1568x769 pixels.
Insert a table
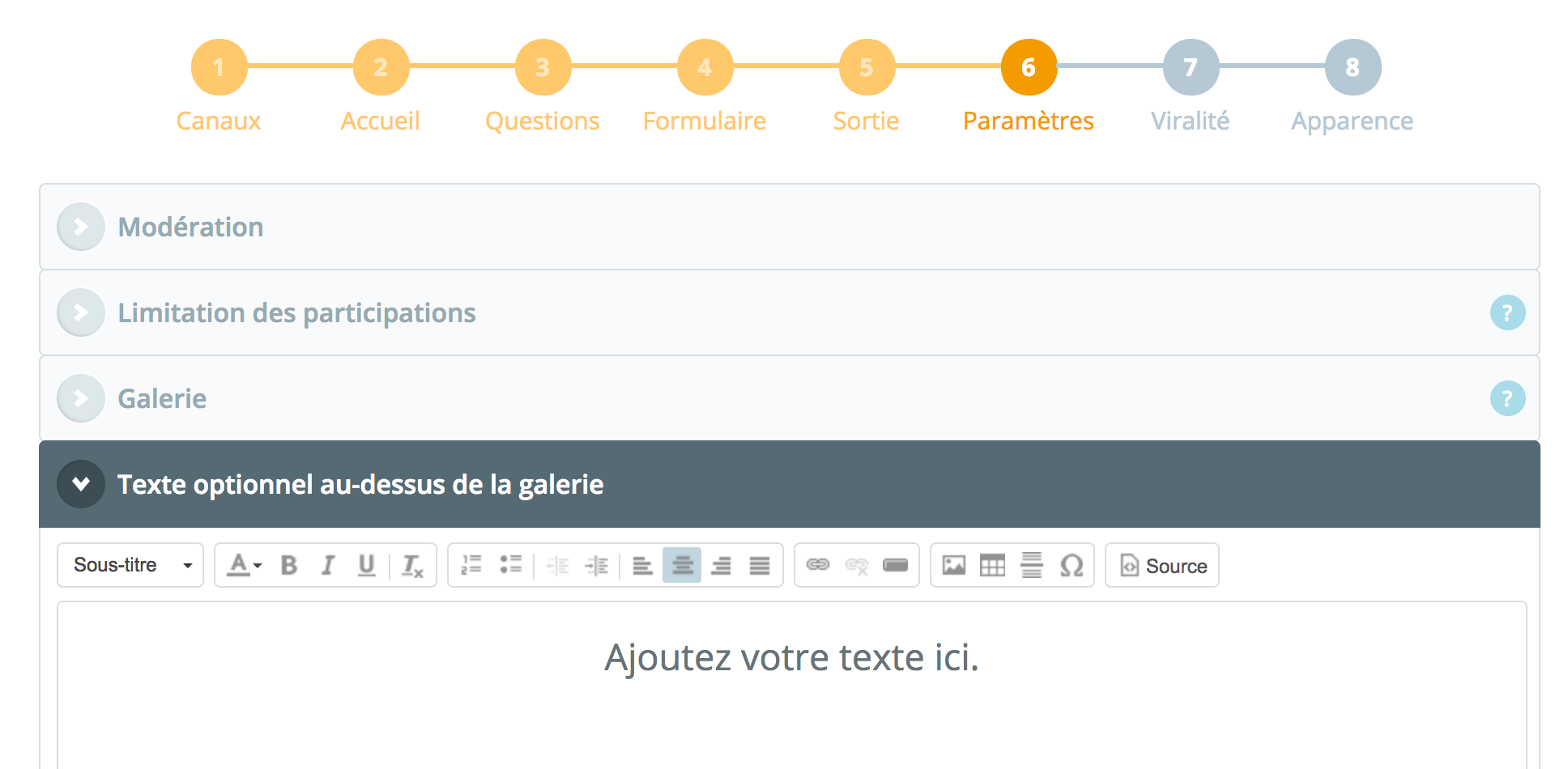pos(992,565)
